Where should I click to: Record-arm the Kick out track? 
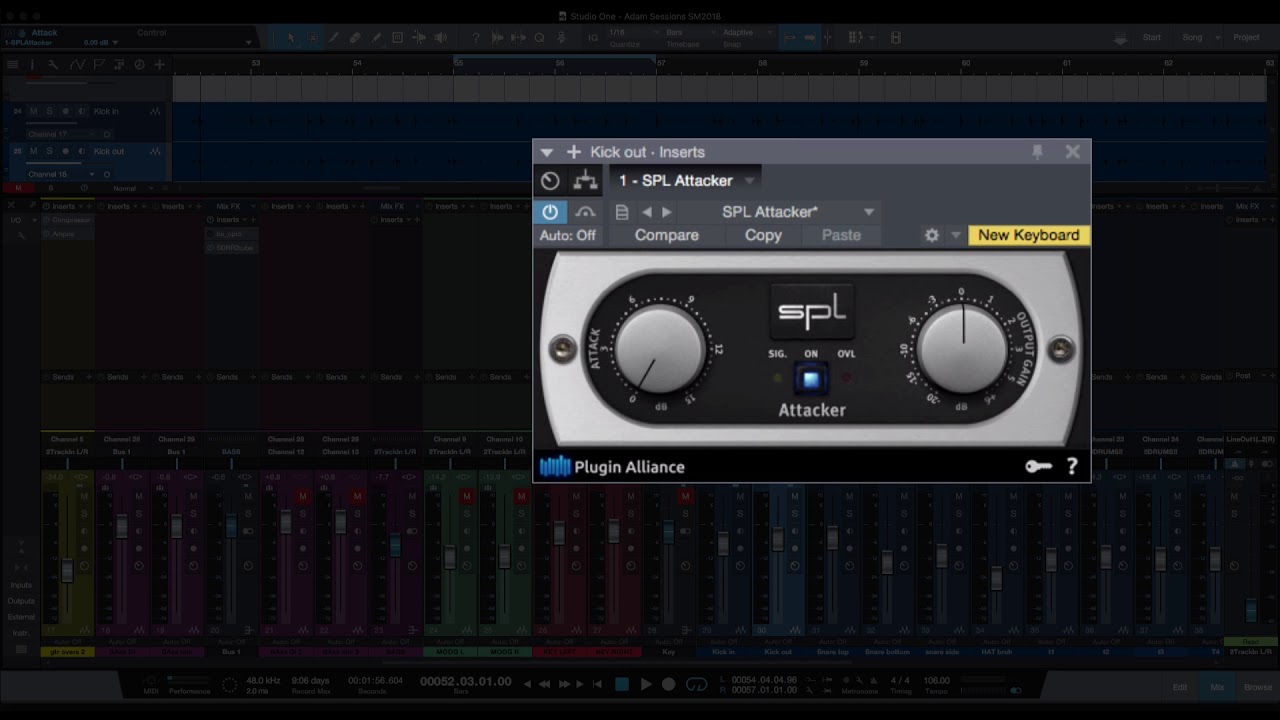[66, 151]
